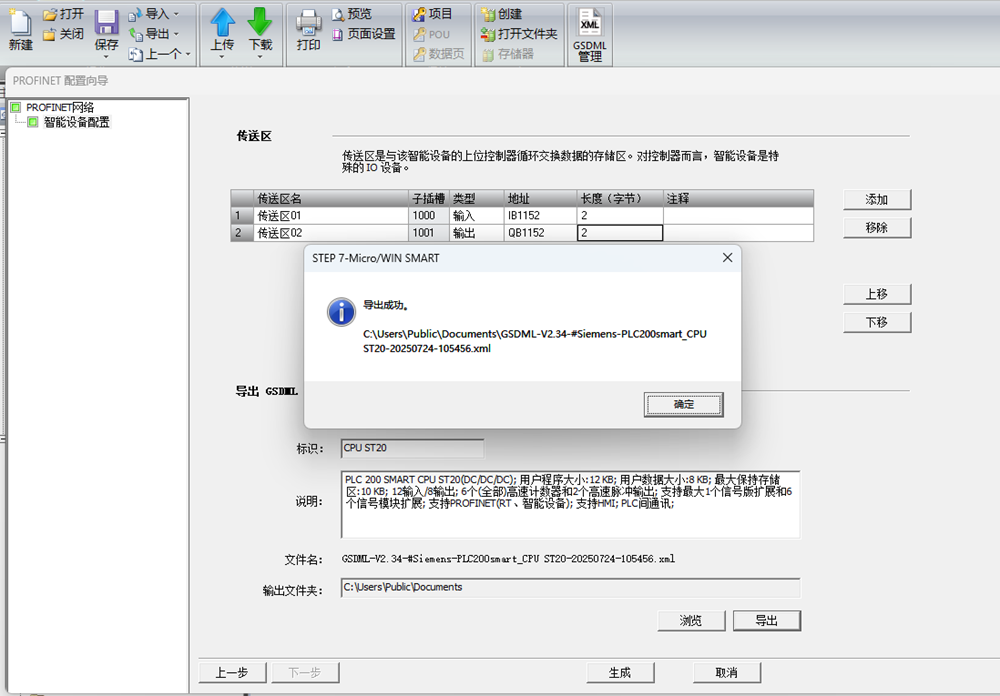
Task: Click sub-slot cell 1001
Action: point(429,233)
